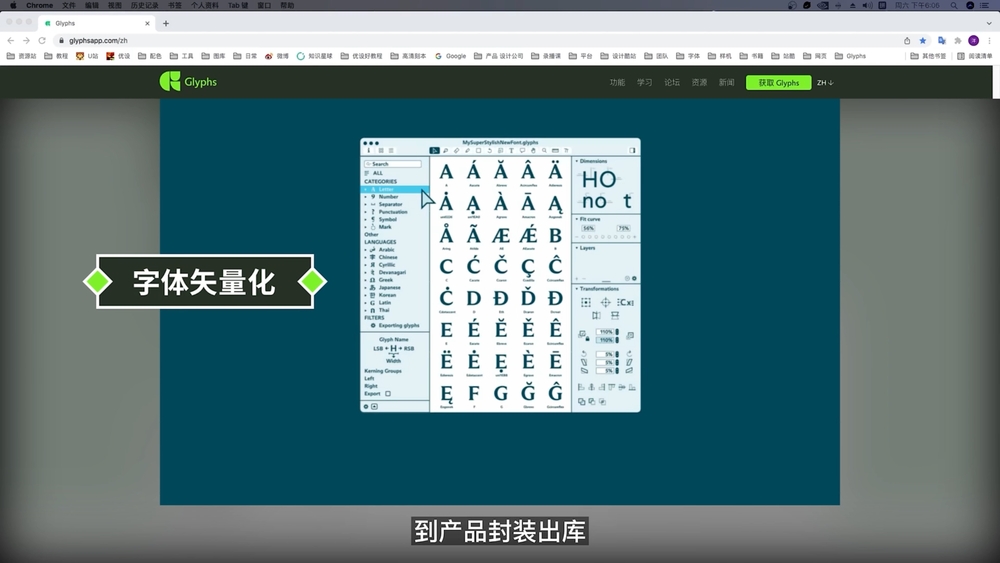Open Spotlight search in the menu bar
The image size is (1000, 563).
[x=953, y=5]
